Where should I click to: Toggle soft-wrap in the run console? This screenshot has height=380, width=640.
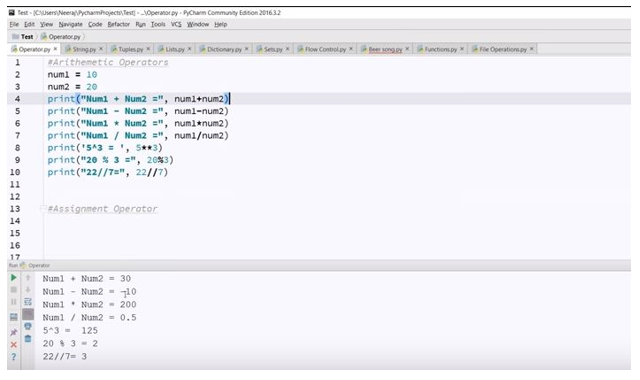28,302
